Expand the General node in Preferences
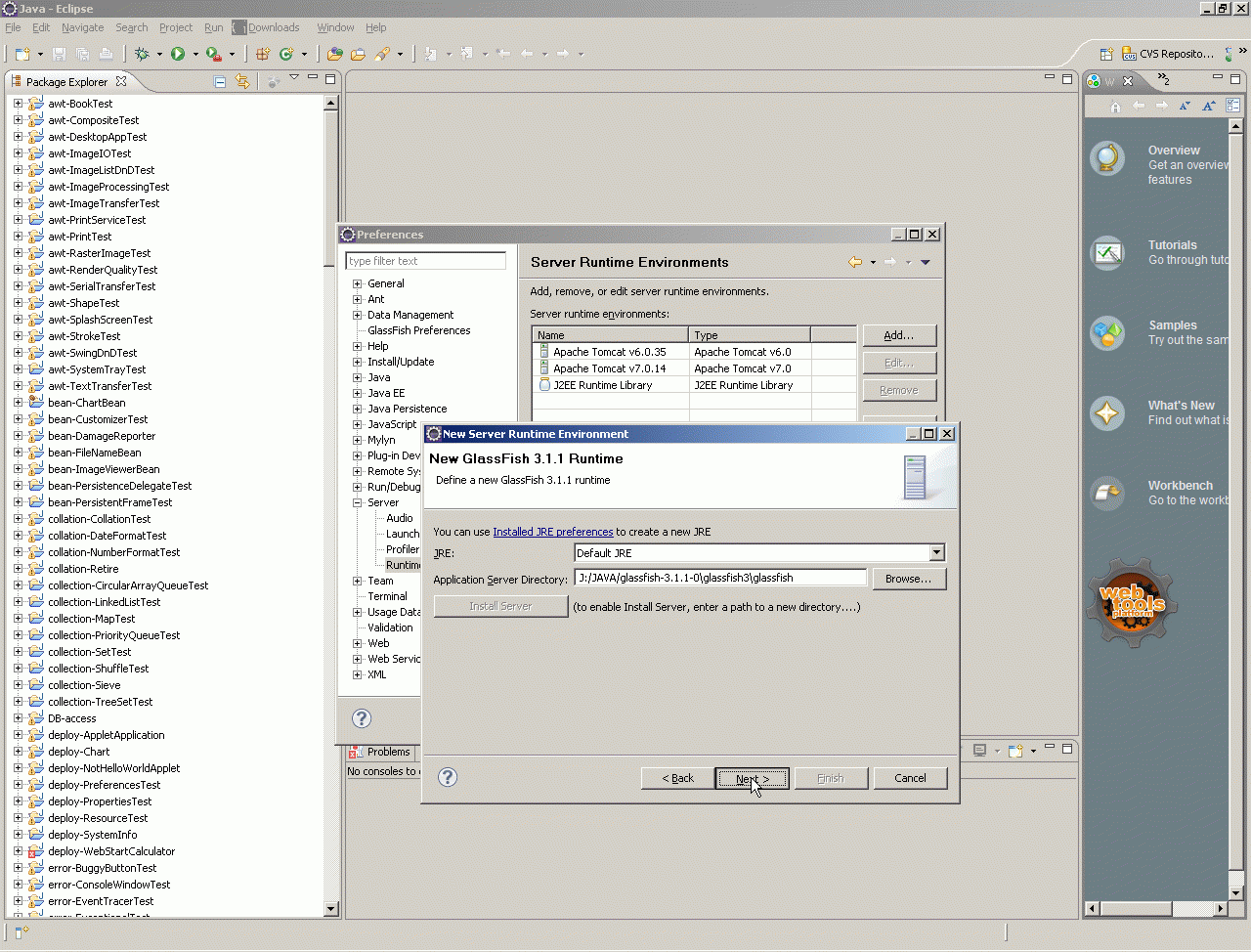This screenshot has width=1251, height=952. click(x=357, y=283)
